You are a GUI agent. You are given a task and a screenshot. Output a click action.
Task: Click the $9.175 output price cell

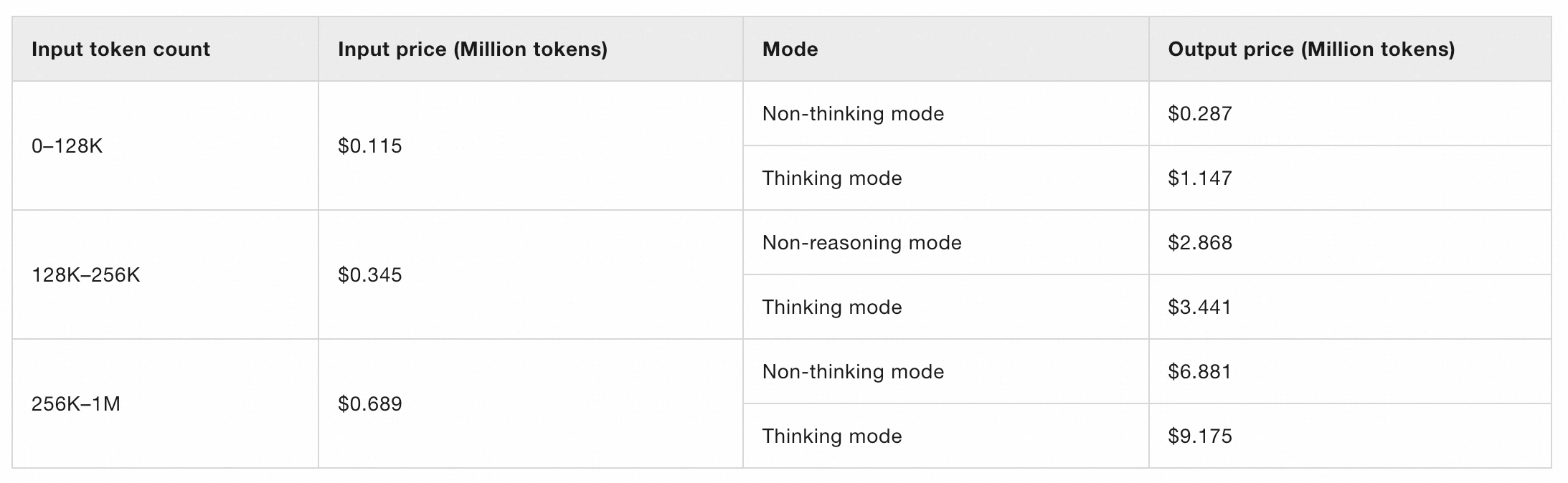[1199, 436]
